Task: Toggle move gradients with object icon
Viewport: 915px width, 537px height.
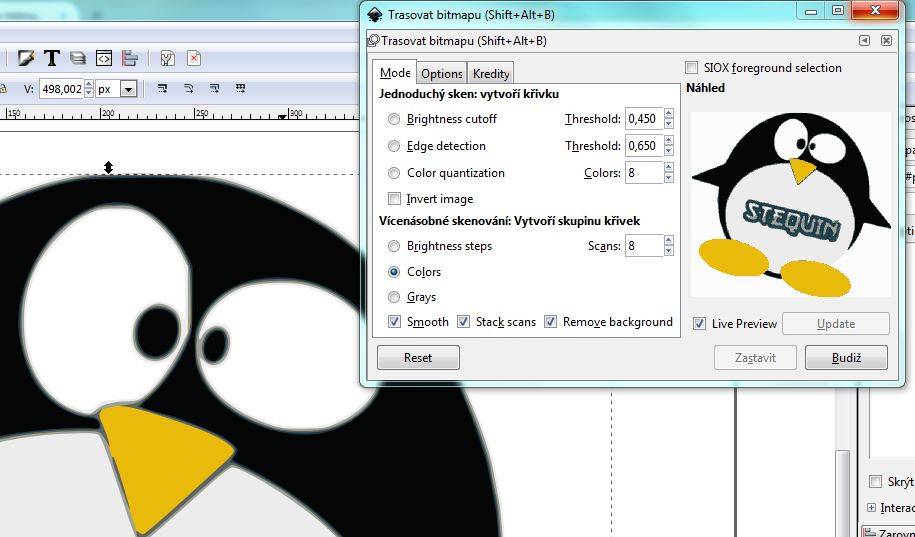Action: pyautogui.click(x=215, y=89)
